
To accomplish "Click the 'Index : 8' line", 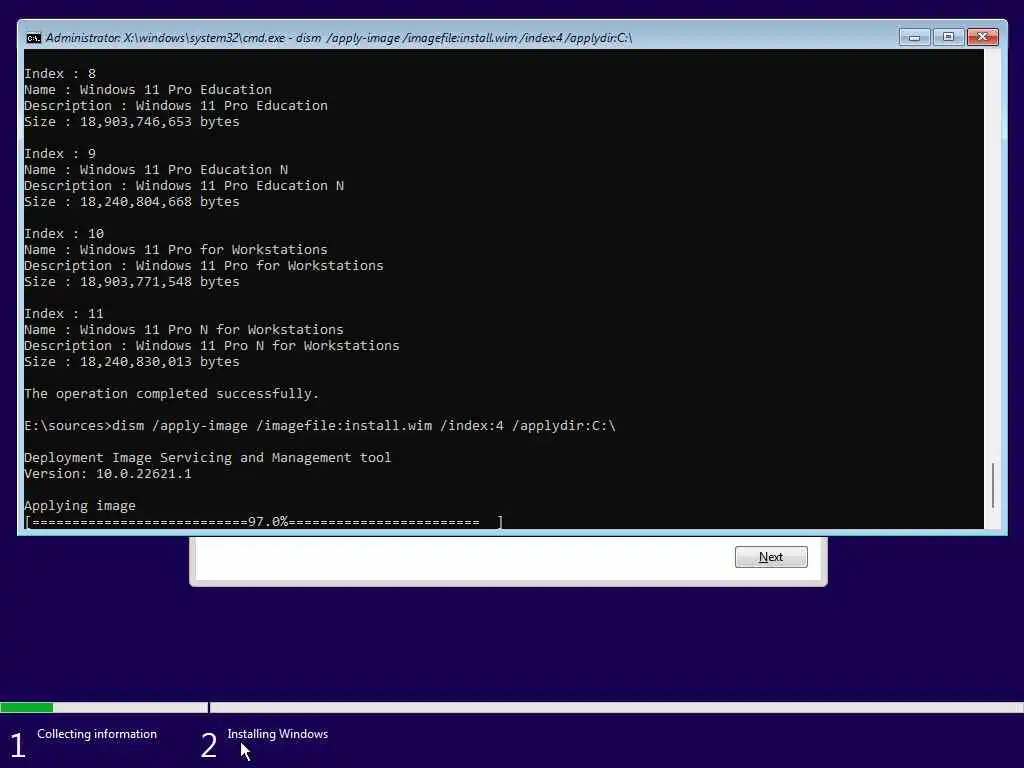I will click(x=60, y=74).
